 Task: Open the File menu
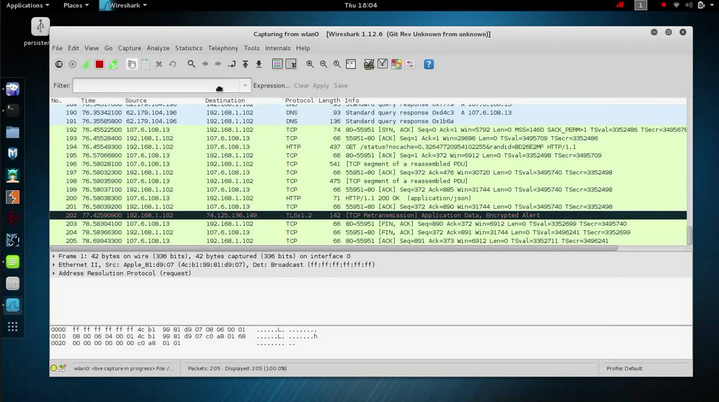[x=57, y=48]
